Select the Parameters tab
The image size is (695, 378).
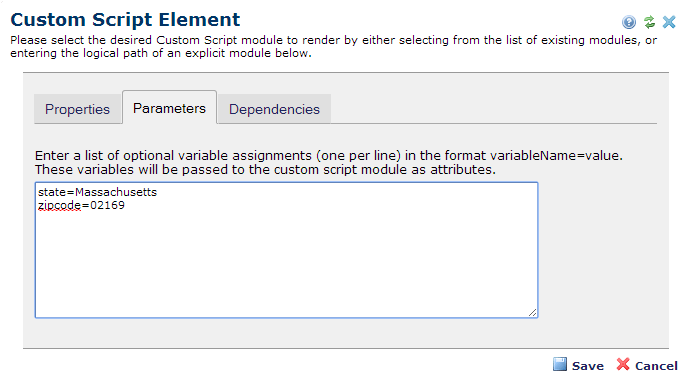169,108
